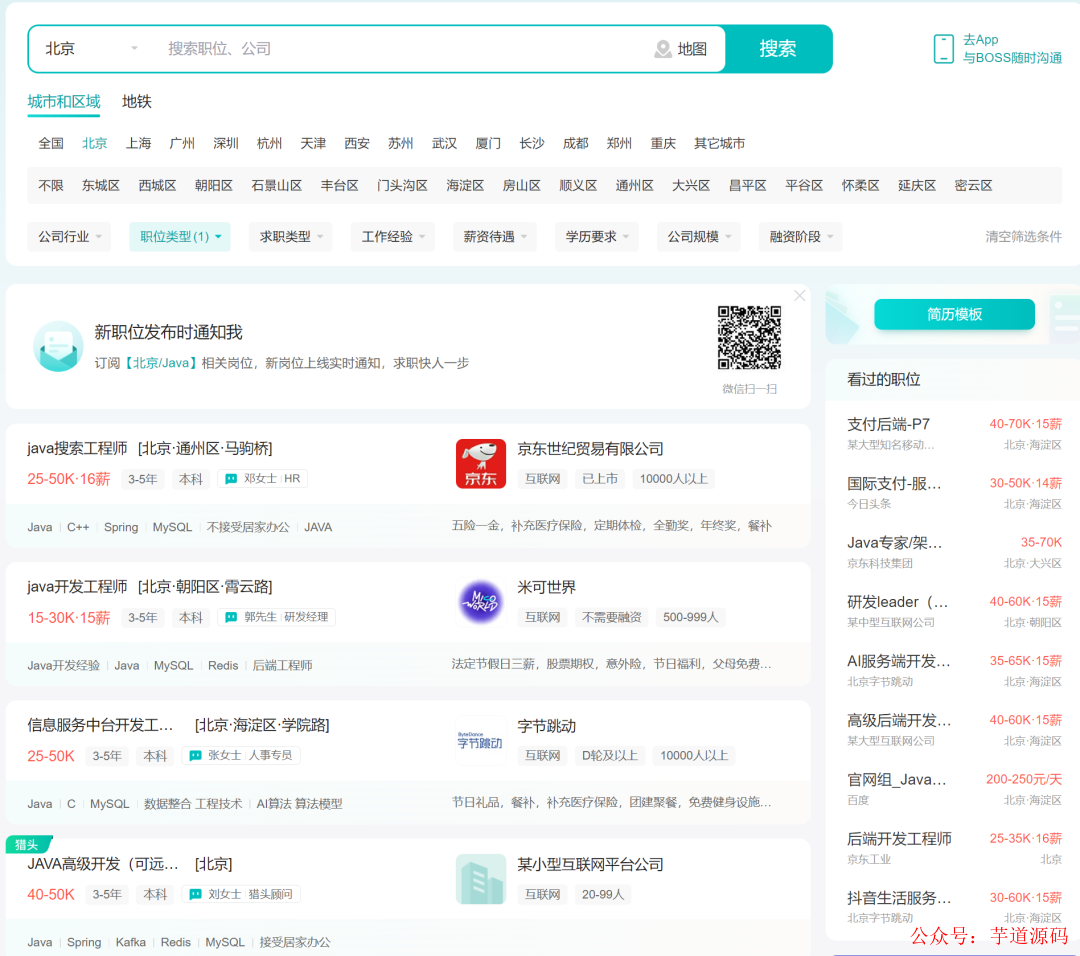Open 字节跳动 company name link

pos(546,726)
